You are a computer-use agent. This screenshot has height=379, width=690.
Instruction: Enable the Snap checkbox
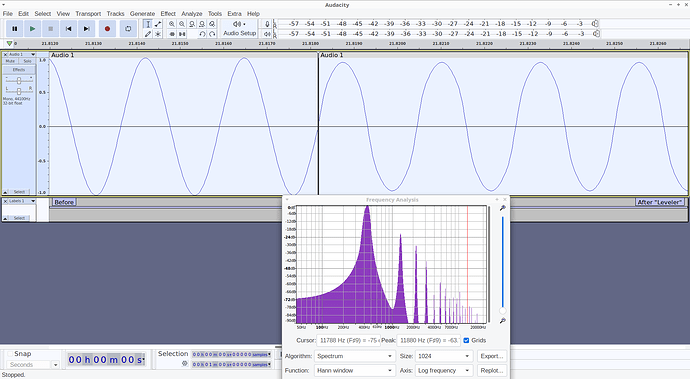coord(9,354)
